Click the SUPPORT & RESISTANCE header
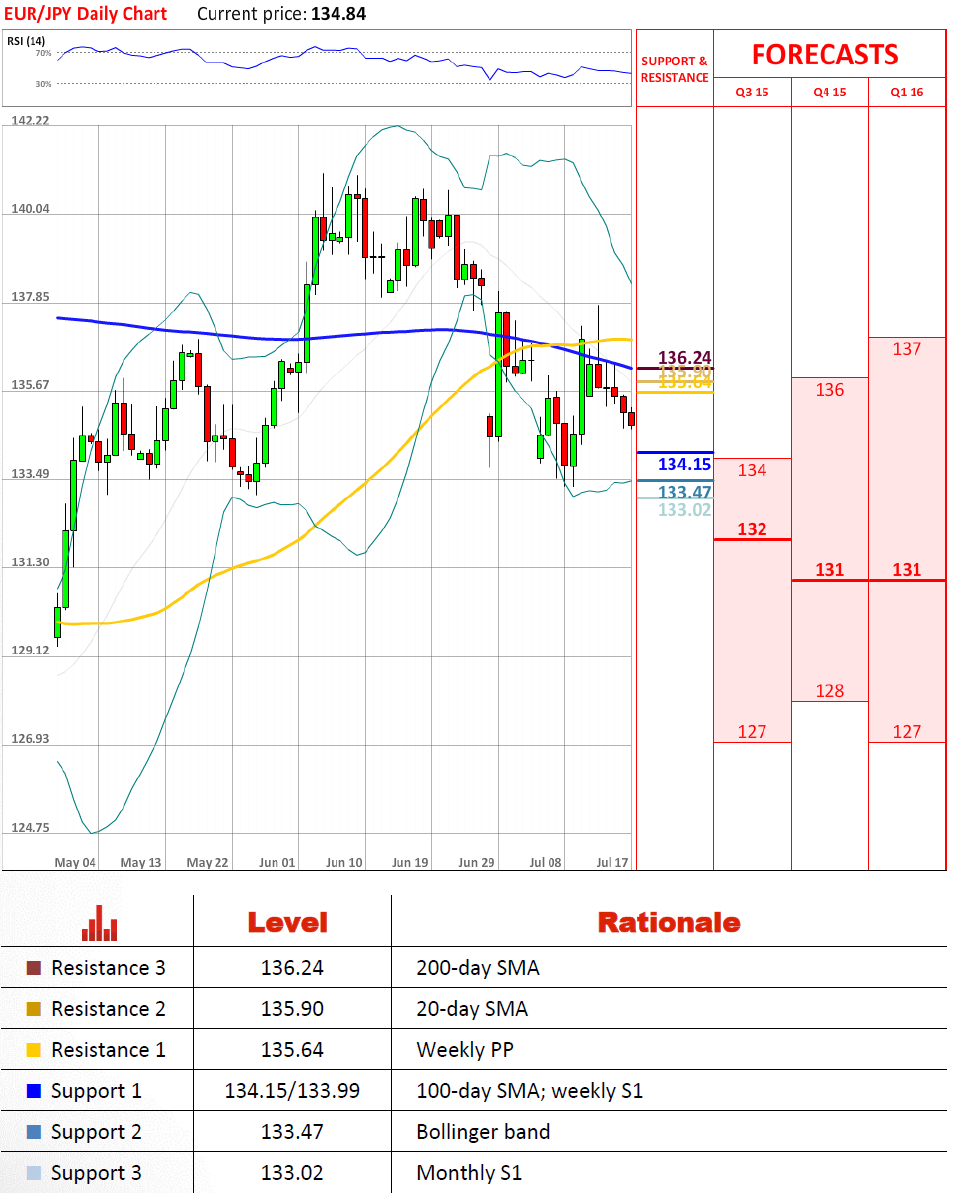 click(675, 69)
